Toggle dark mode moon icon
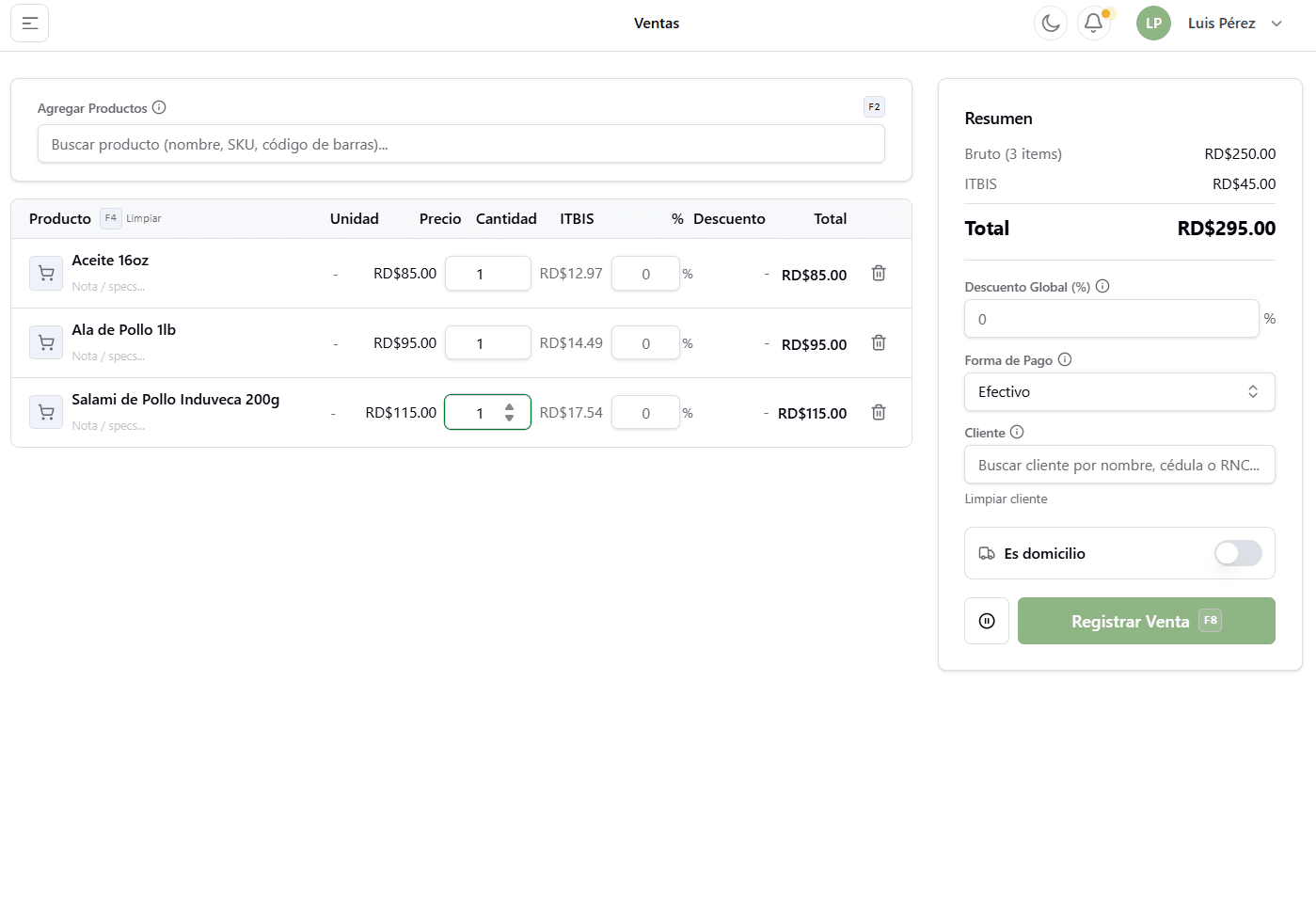Screen dimensions: 1316x903 point(1051,24)
